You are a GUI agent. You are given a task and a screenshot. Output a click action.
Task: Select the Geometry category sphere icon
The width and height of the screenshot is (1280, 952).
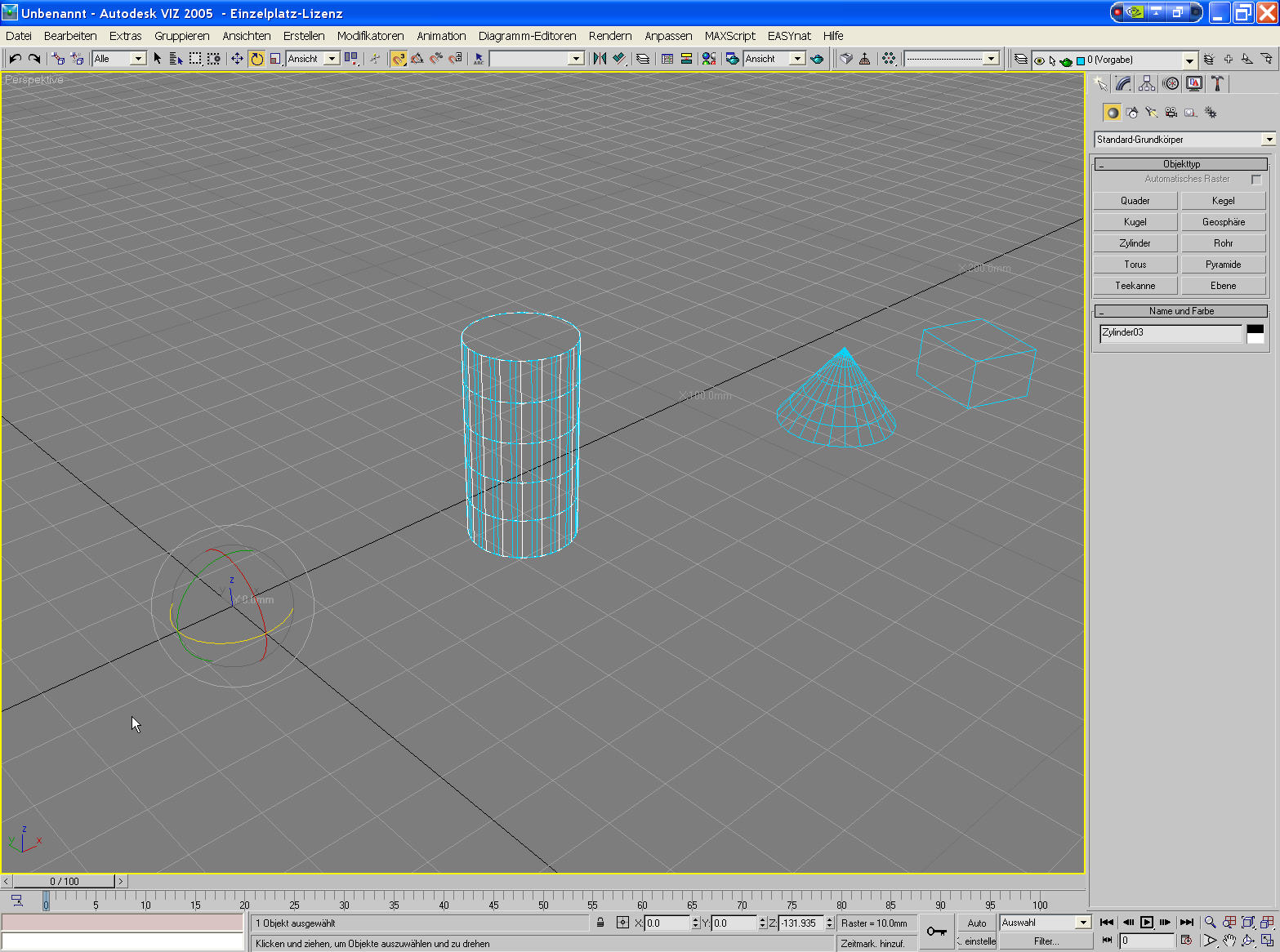1113,113
